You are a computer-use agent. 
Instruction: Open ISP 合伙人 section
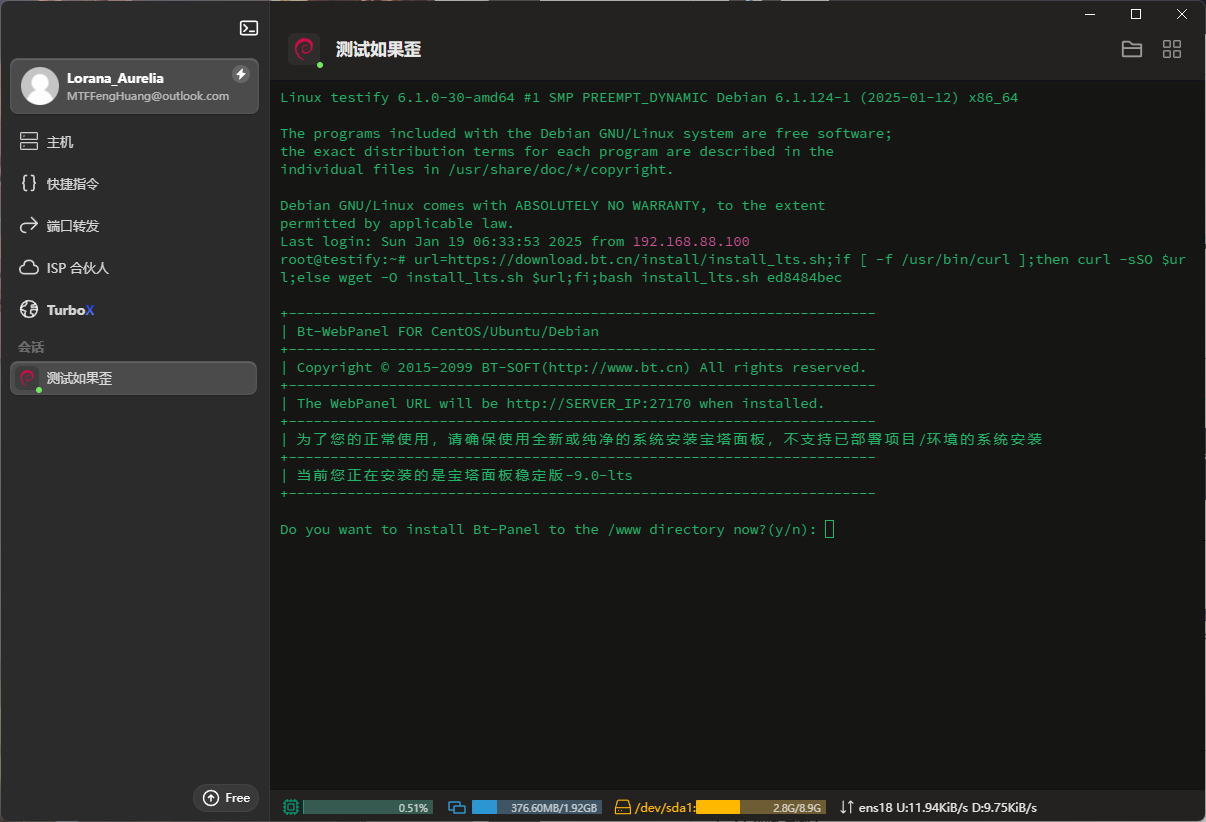(x=77, y=268)
